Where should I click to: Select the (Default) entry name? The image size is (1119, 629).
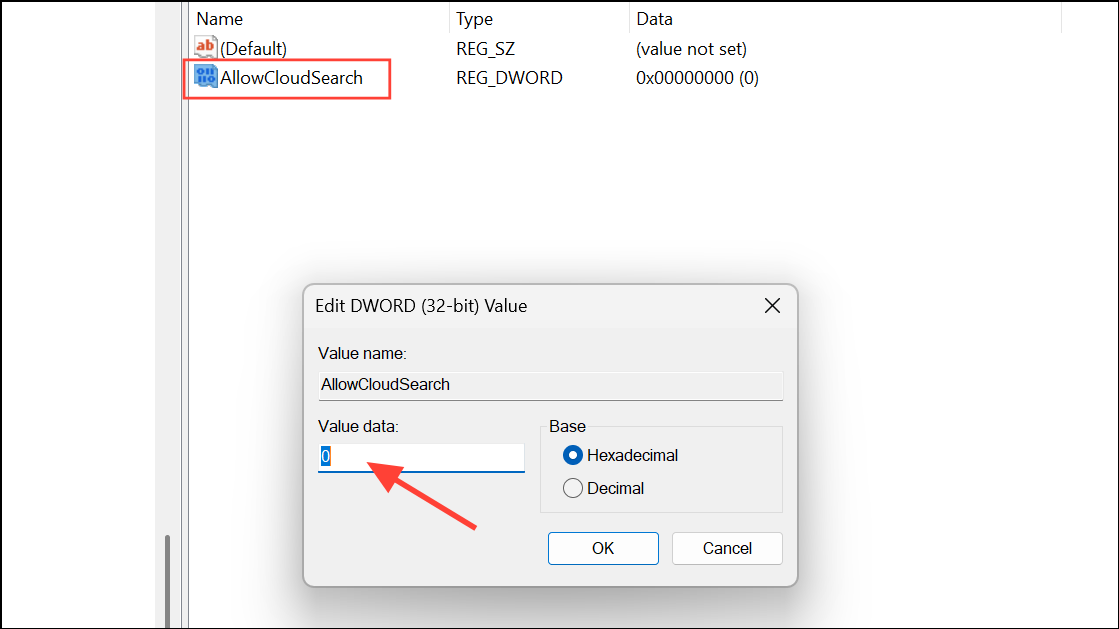coord(254,48)
